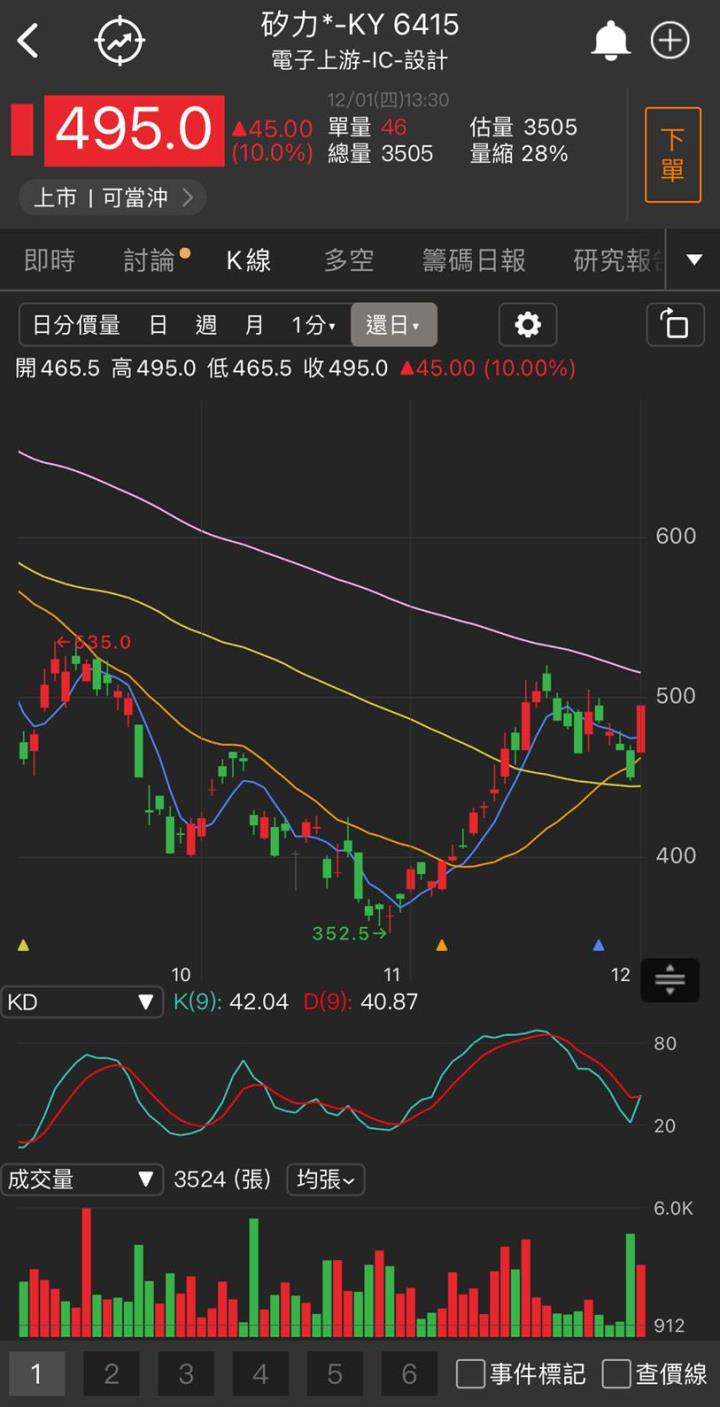Select the 日分價量 chart mode
The image size is (720, 1407).
click(x=77, y=325)
